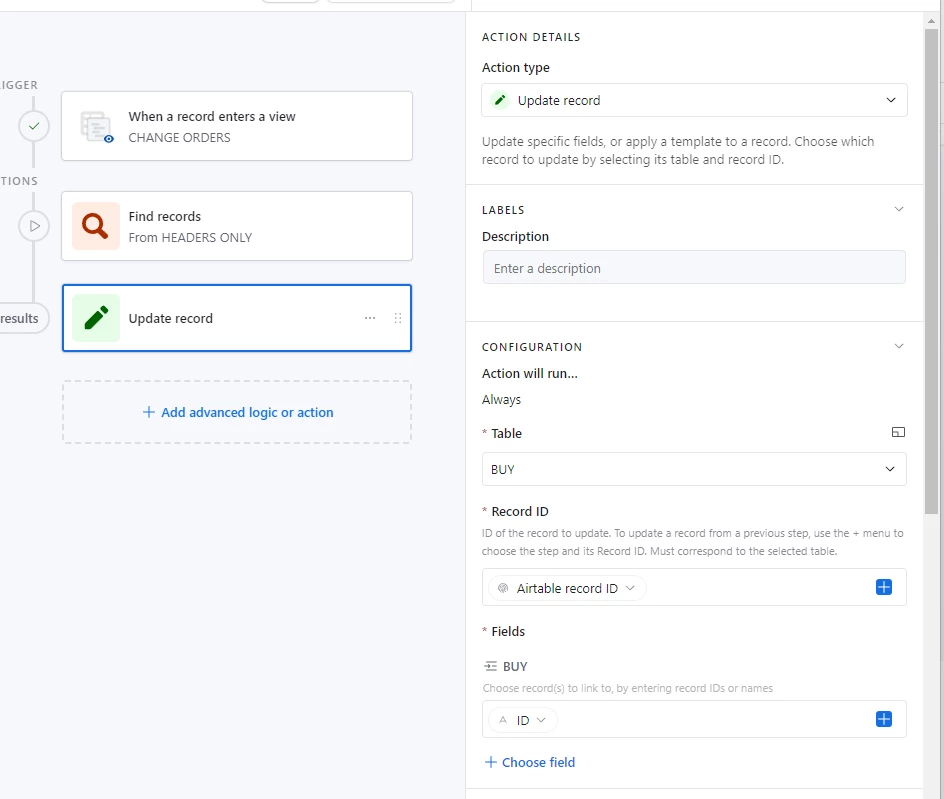Select the When a record enters a view trigger
This screenshot has height=799, width=944.
(x=237, y=126)
